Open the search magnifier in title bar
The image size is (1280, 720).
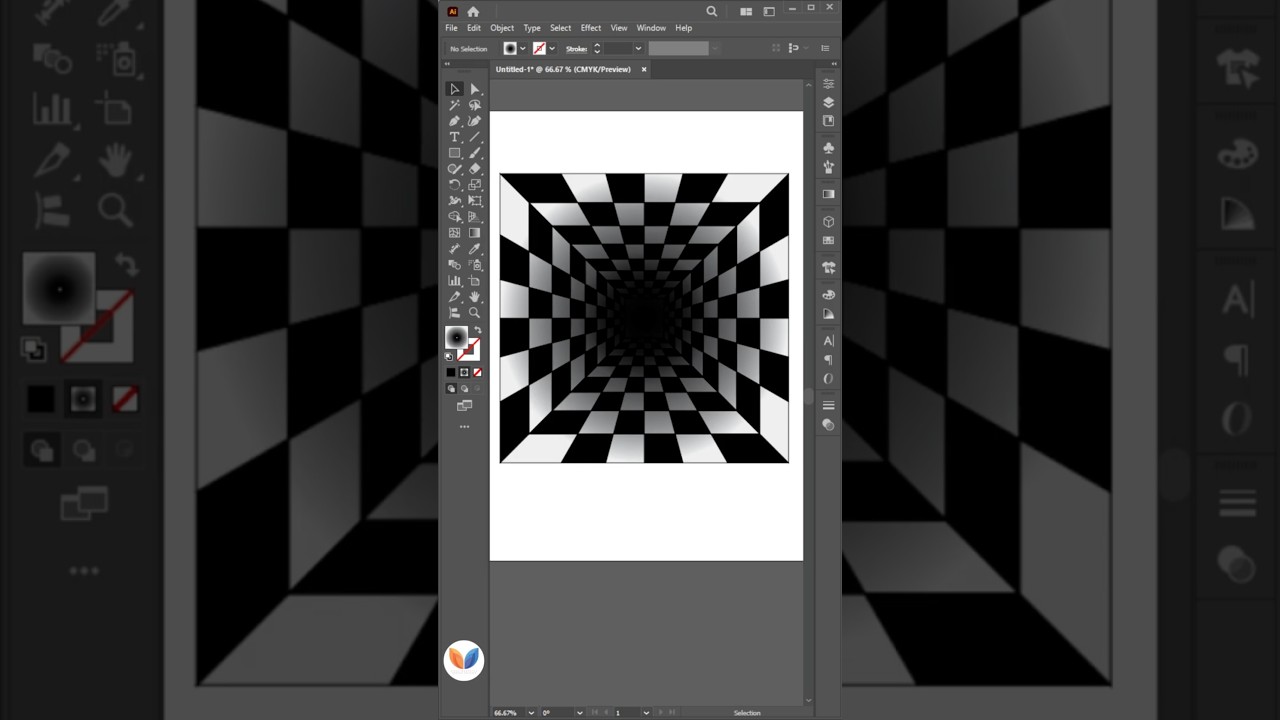pos(712,11)
